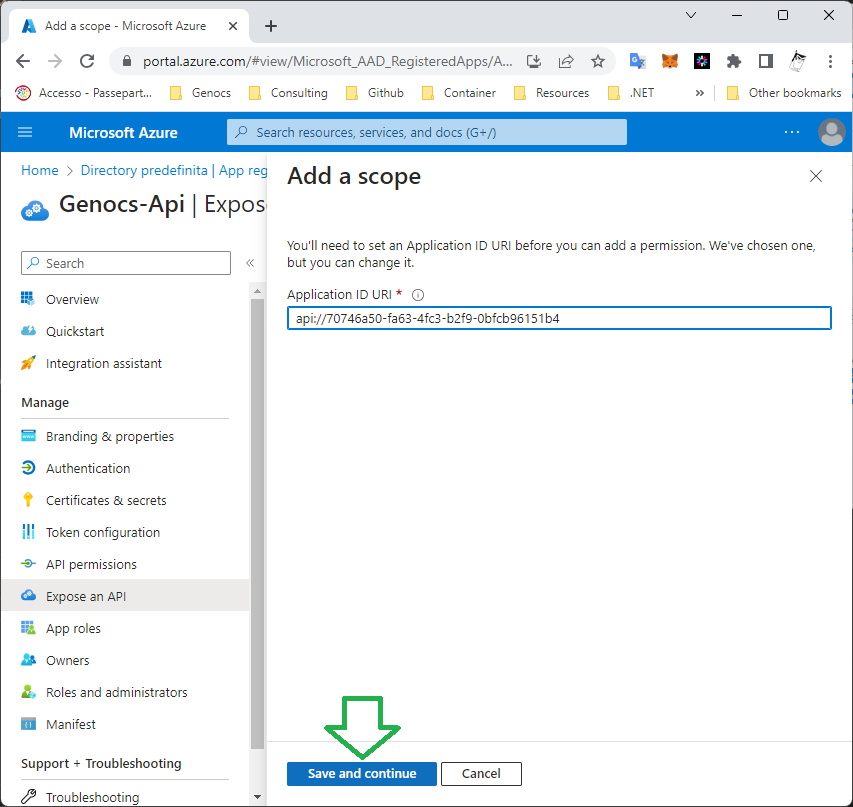
Task: Open a new browser tab
Action: (271, 26)
